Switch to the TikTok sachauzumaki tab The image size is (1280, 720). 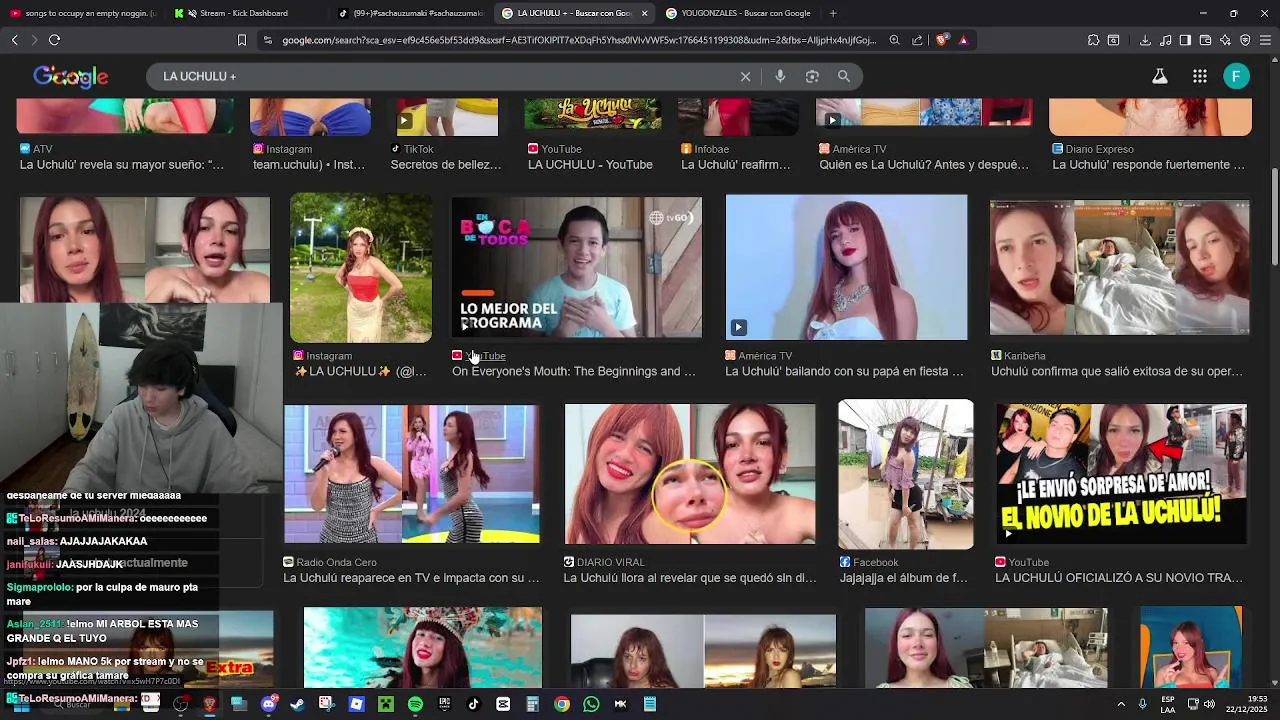tap(410, 13)
